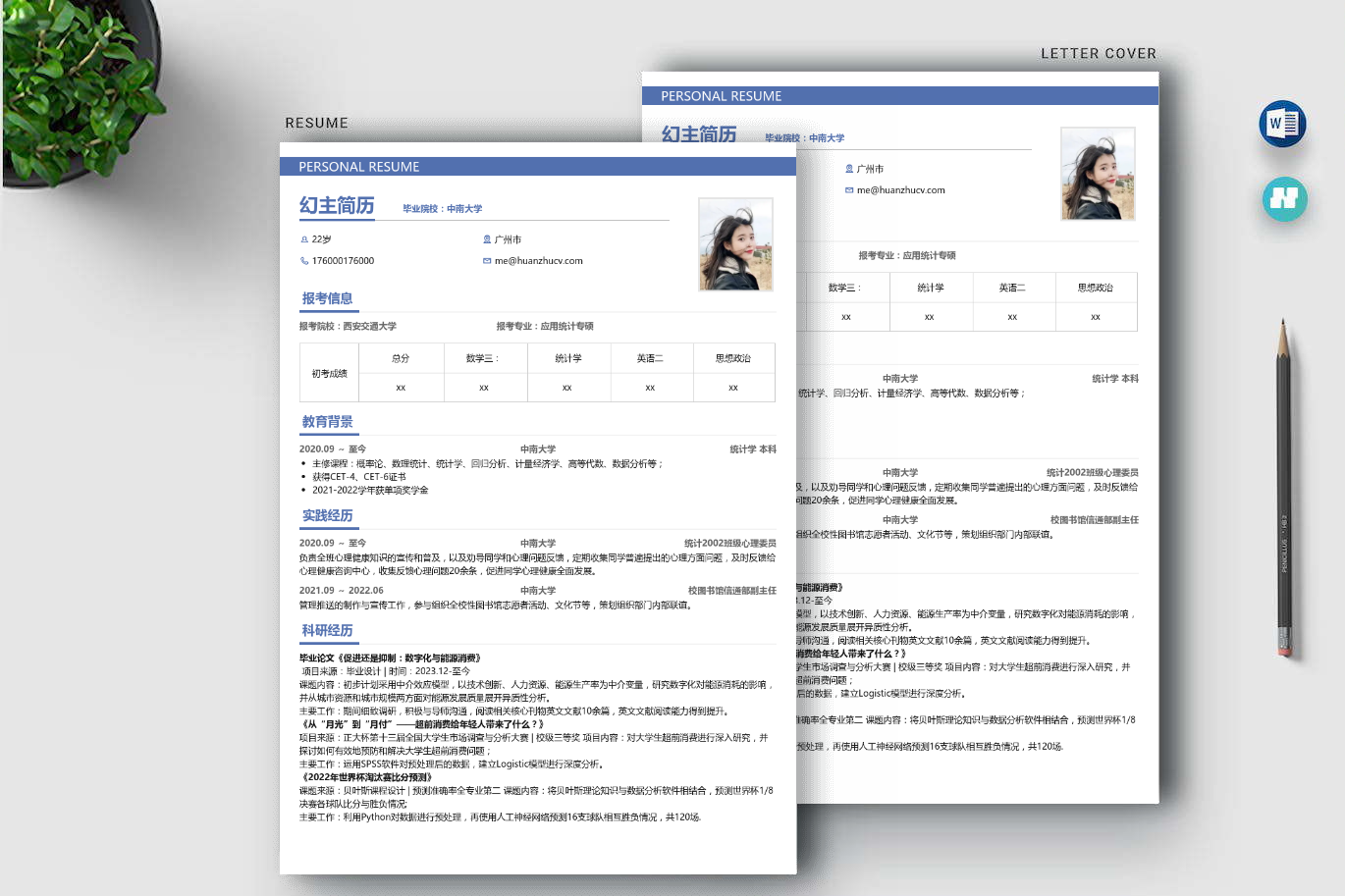Click the location icon on the front resume
1345x896 pixels.
click(x=487, y=239)
